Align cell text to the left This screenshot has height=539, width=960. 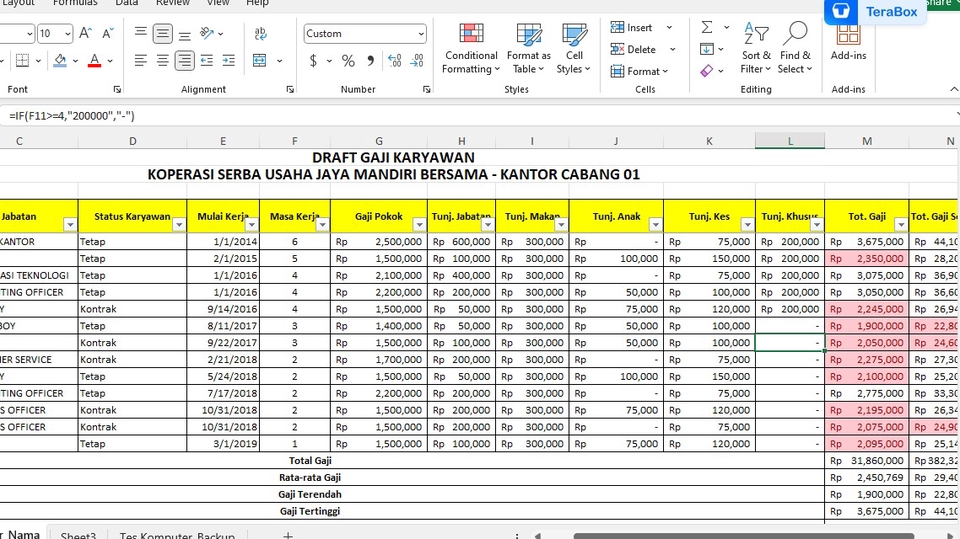click(141, 60)
